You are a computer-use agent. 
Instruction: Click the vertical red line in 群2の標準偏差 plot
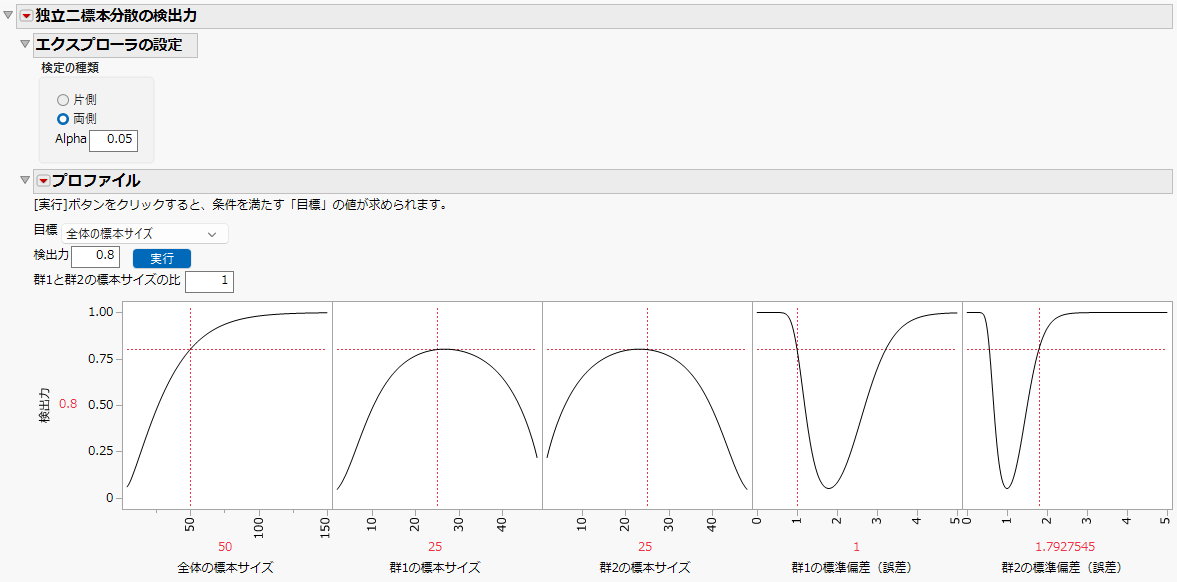(x=1039, y=407)
